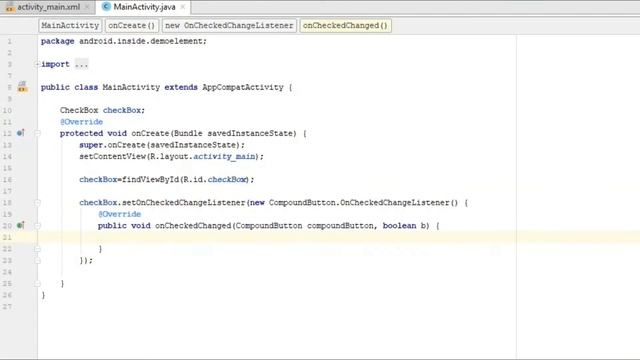Close the activity_main.xml tab
Screen dimensions: 640x360
coord(87,7)
